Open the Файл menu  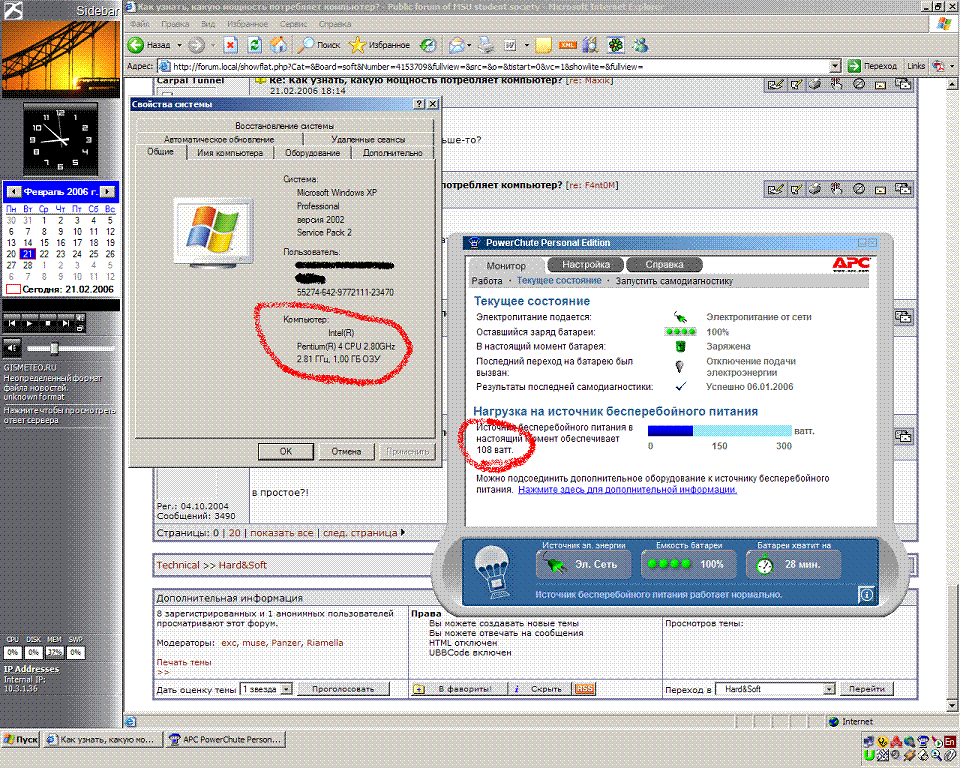[x=140, y=24]
